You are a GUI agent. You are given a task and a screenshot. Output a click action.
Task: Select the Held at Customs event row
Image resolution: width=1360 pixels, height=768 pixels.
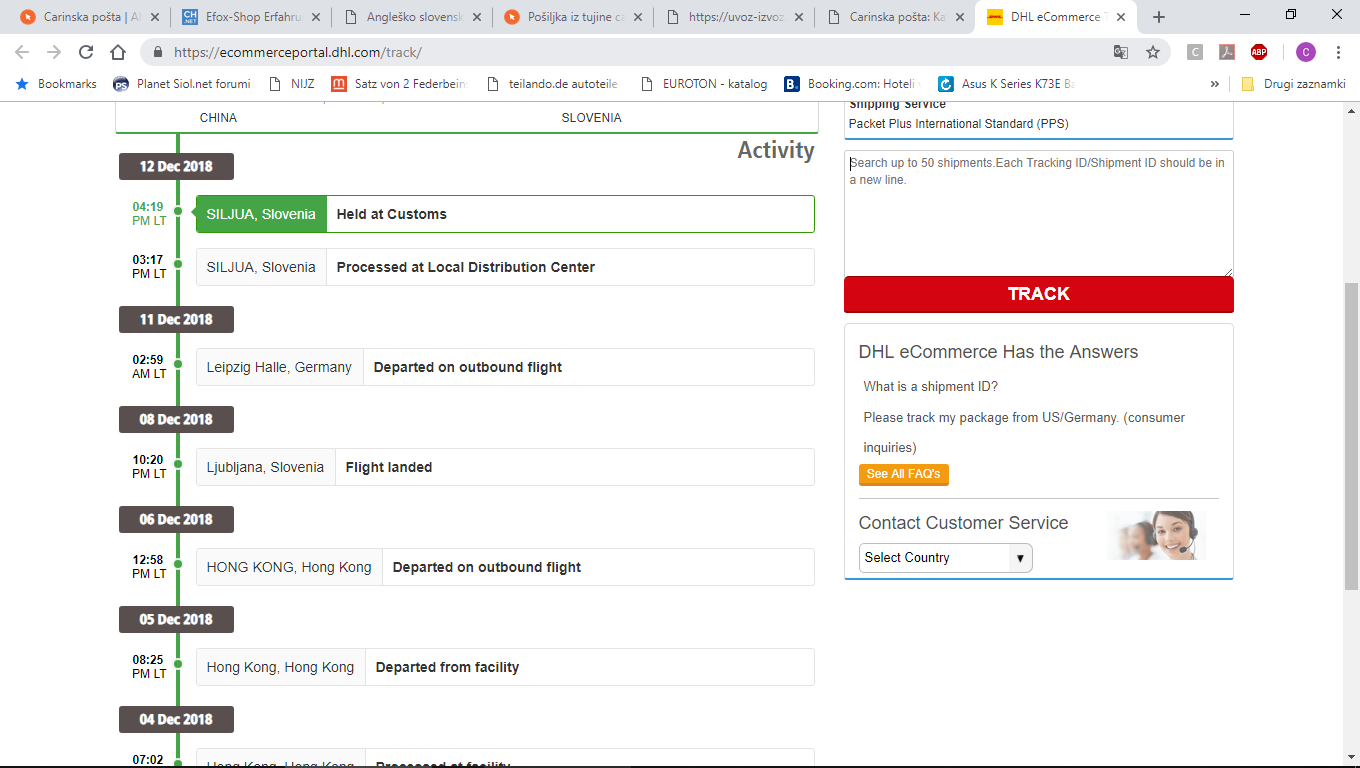tap(505, 214)
